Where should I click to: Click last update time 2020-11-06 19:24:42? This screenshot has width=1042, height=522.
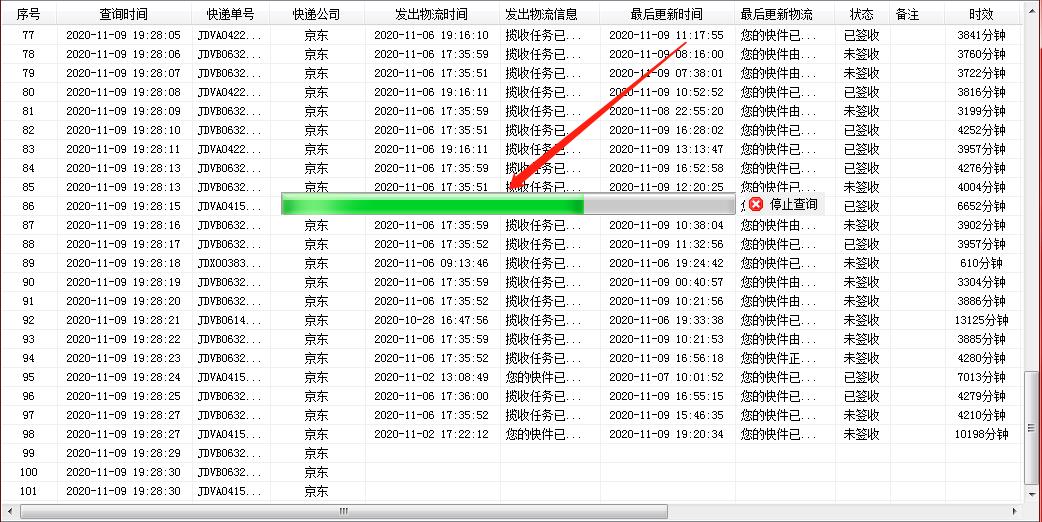667,264
